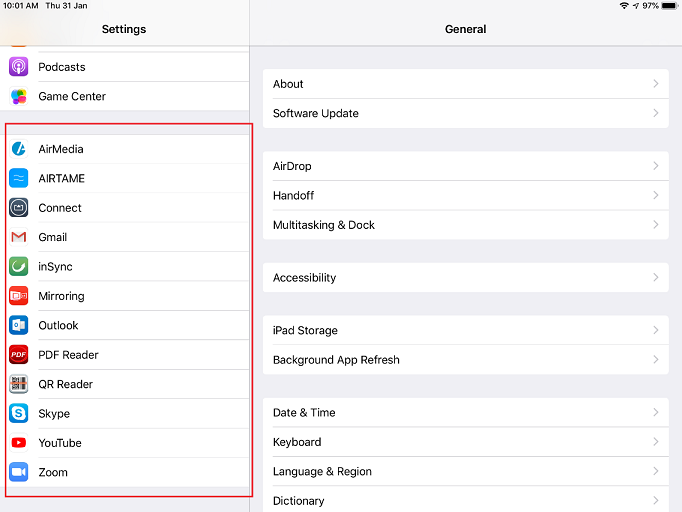Expand the About row chevron
The image size is (682, 512).
[656, 84]
